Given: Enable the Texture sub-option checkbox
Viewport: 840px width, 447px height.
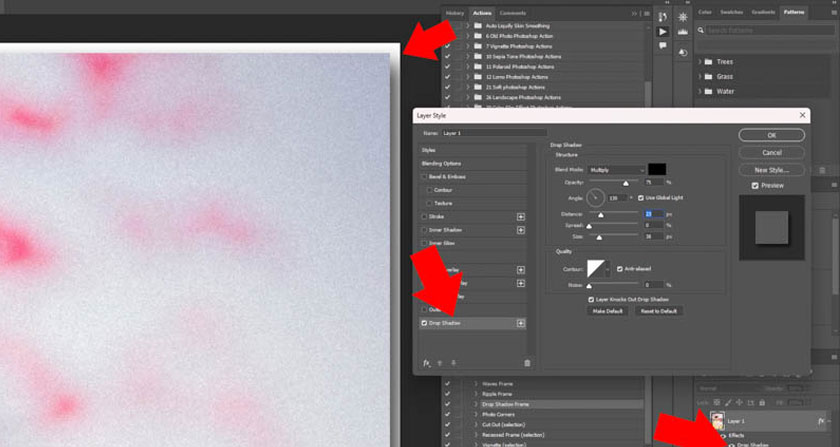Looking at the screenshot, I should coord(430,204).
